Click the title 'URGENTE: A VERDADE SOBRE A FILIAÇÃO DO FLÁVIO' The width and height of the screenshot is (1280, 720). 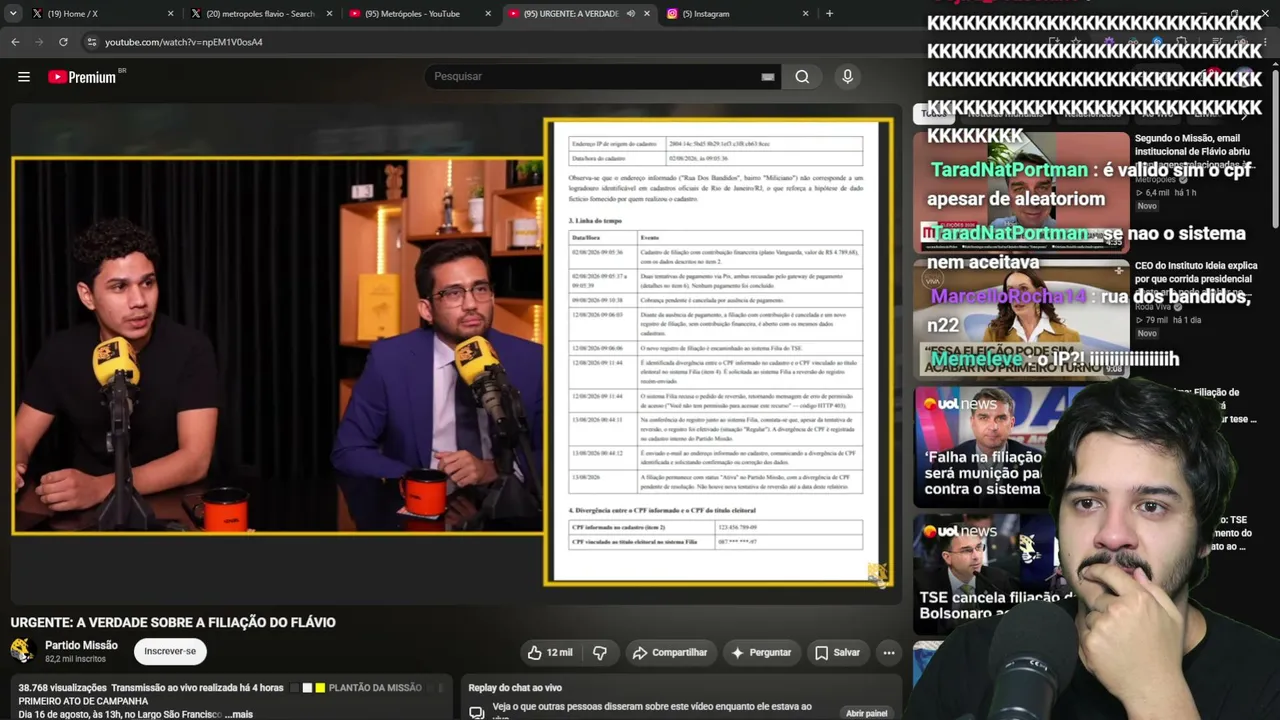tap(173, 622)
